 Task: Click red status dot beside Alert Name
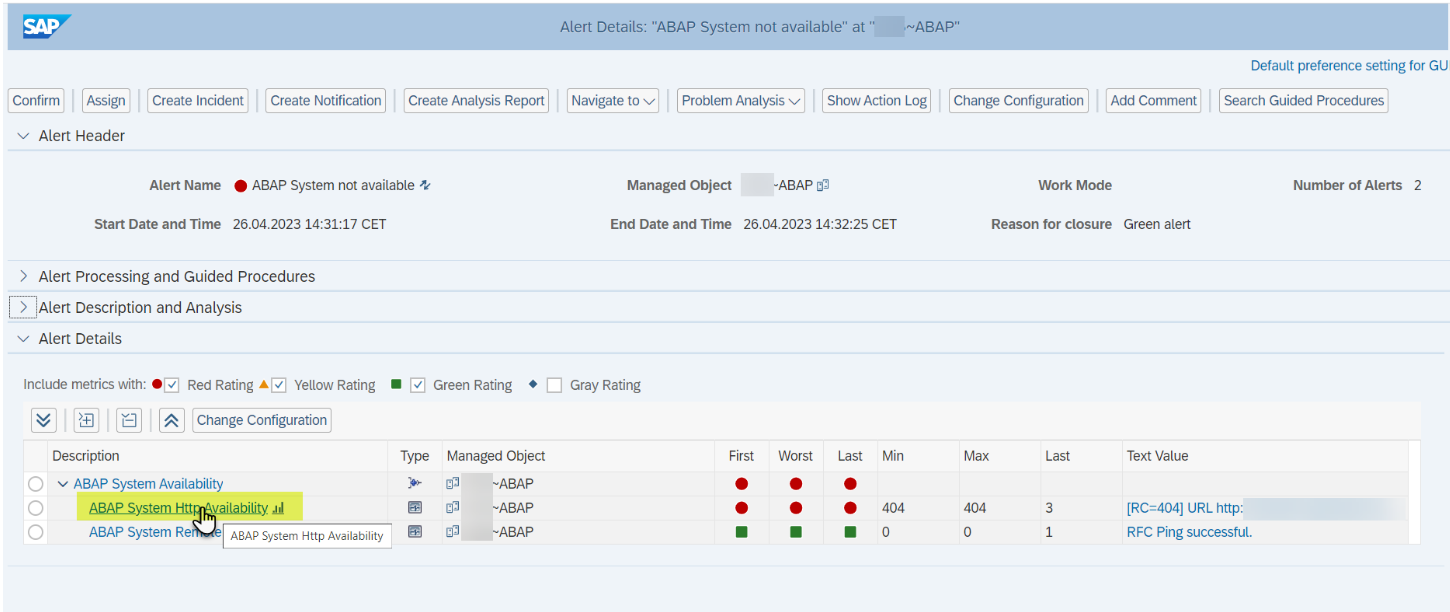pyautogui.click(x=240, y=185)
